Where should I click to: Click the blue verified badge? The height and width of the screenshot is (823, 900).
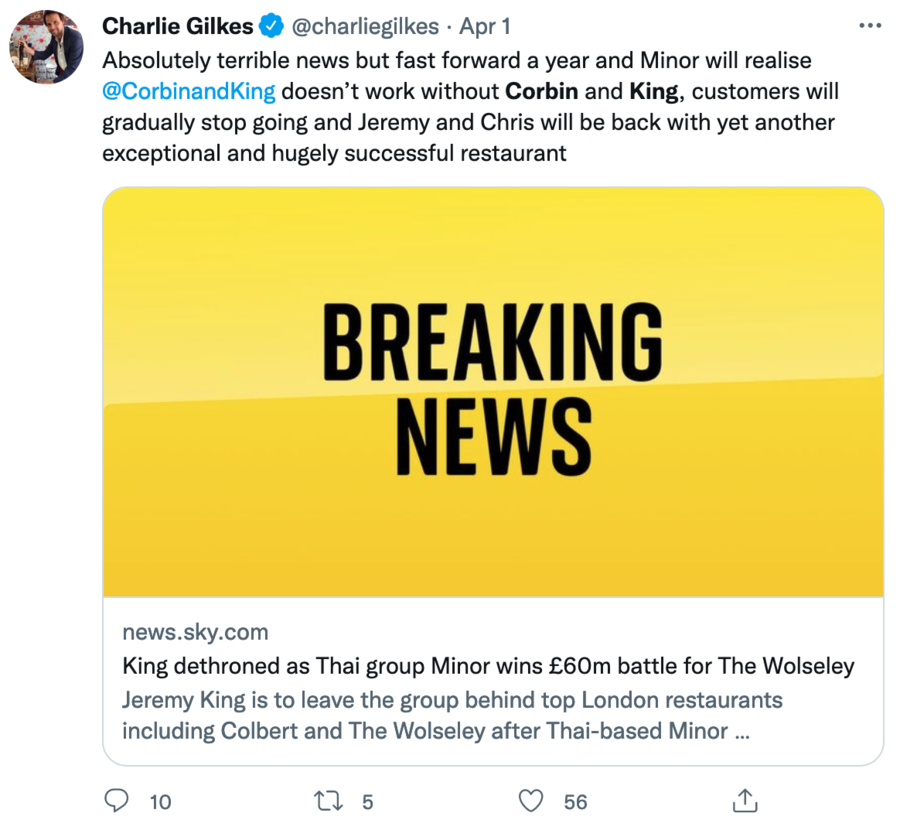click(x=270, y=25)
